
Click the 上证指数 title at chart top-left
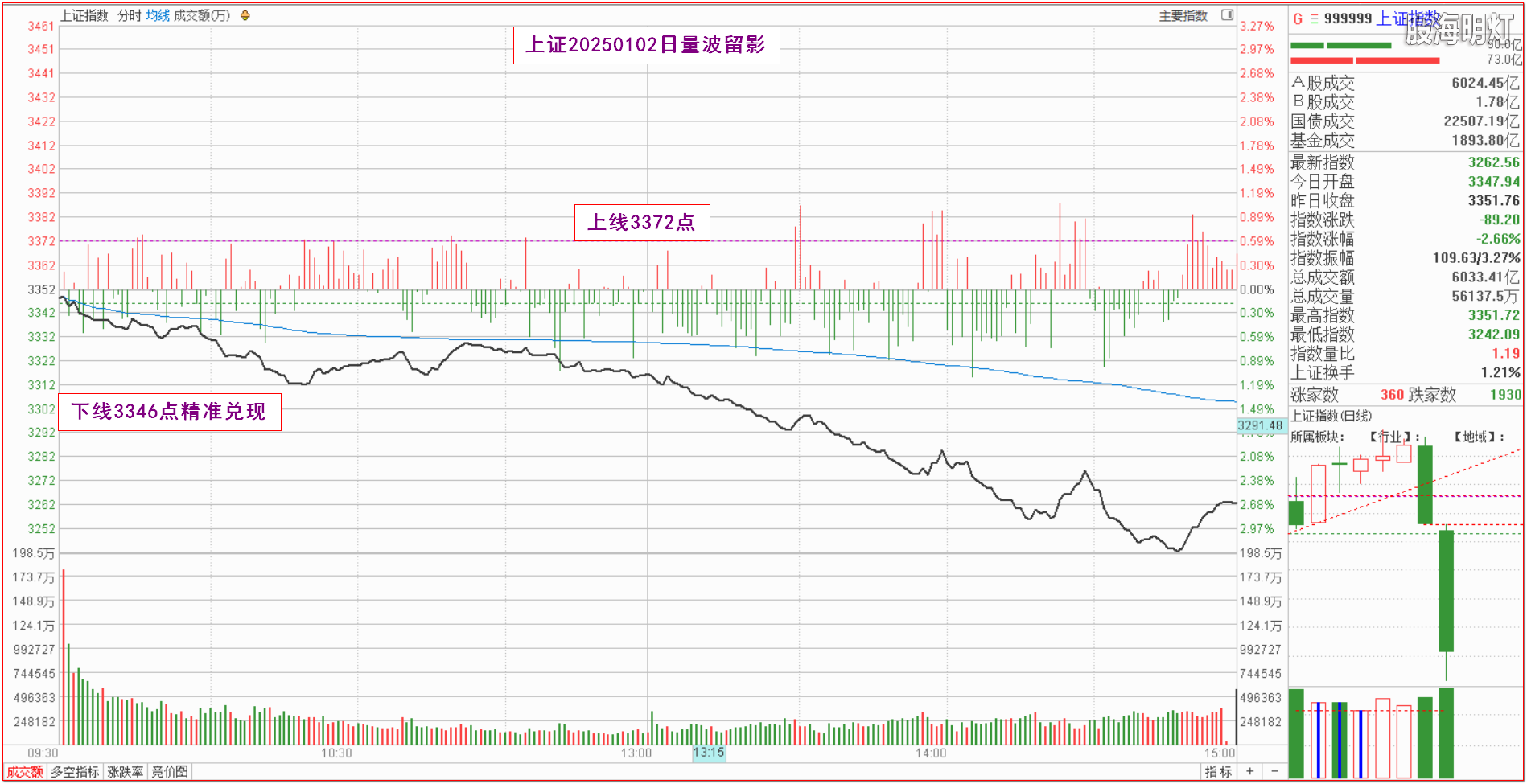(x=84, y=15)
